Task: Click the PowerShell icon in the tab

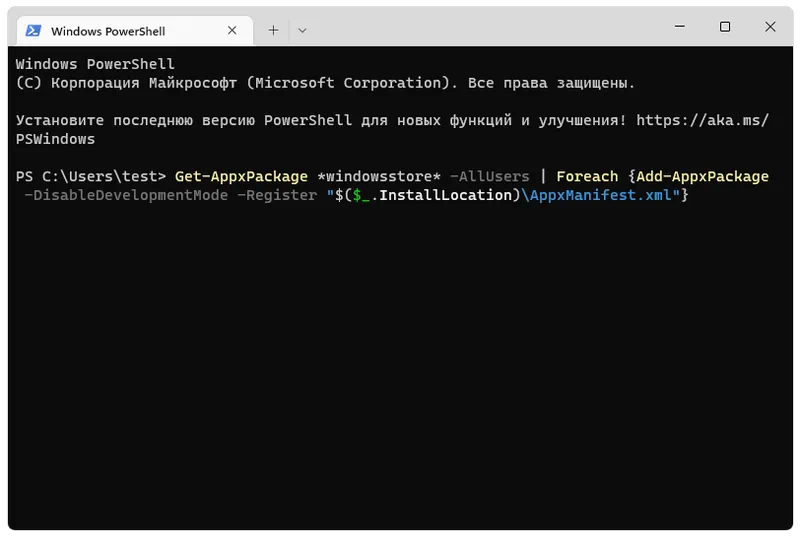Action: click(x=34, y=31)
